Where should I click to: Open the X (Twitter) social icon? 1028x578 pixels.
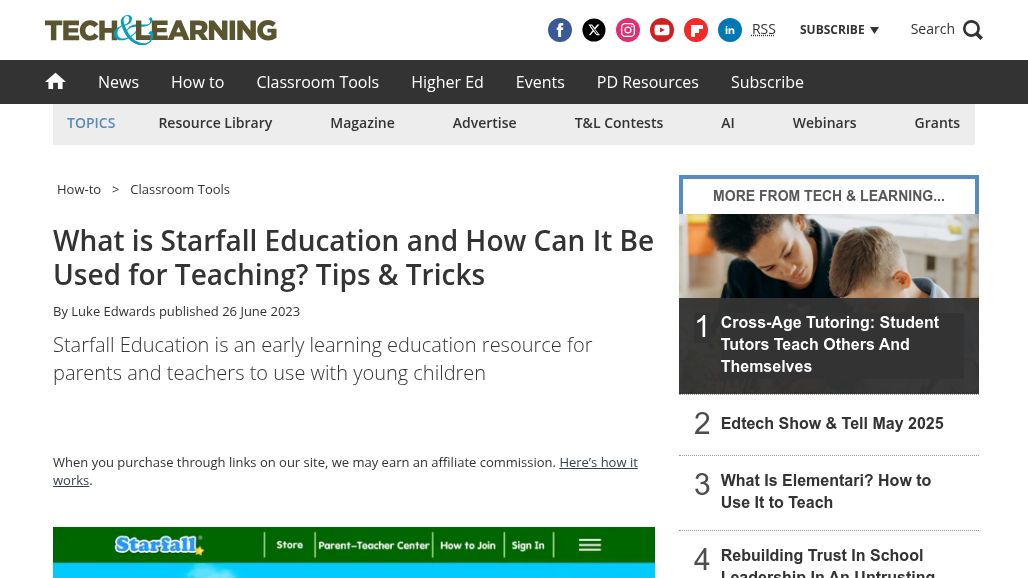pos(593,30)
